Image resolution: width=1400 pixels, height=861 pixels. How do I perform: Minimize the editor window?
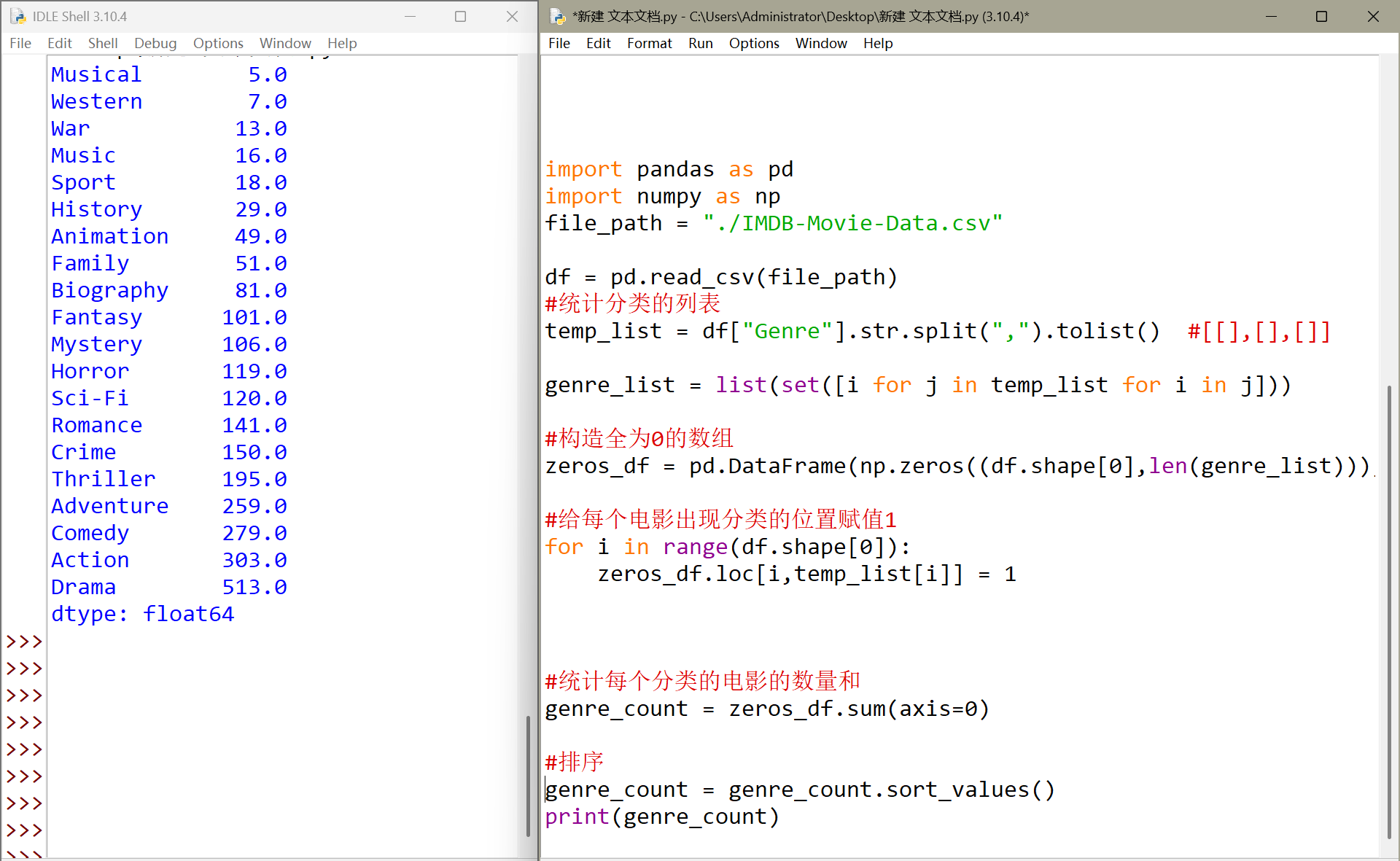click(x=1271, y=16)
